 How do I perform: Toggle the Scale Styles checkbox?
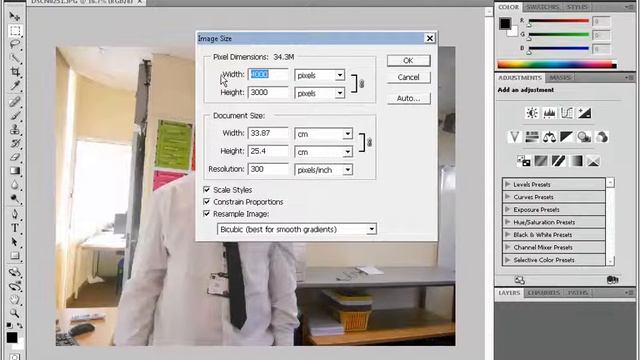(207, 190)
